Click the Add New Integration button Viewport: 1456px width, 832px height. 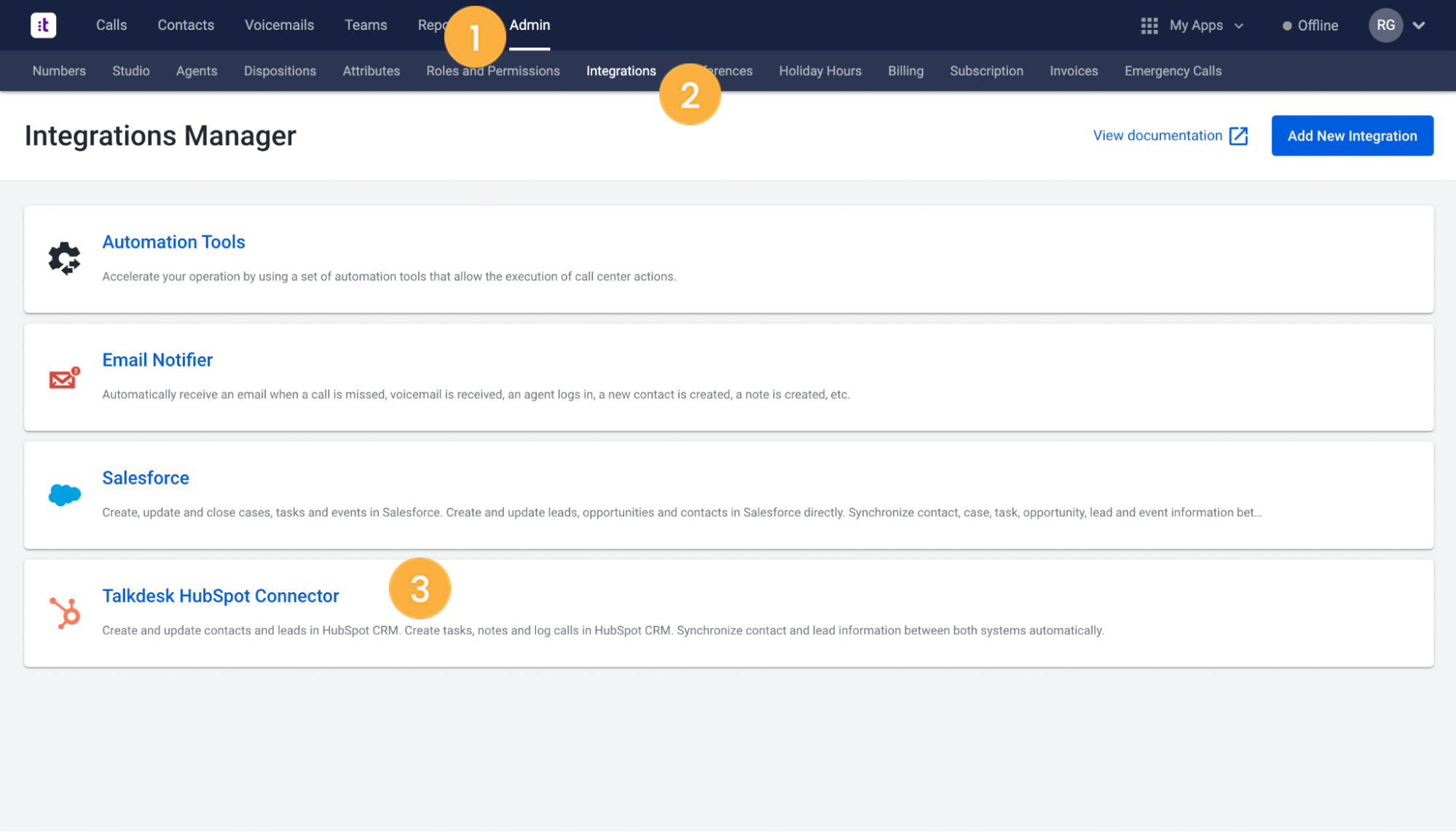pyautogui.click(x=1352, y=136)
